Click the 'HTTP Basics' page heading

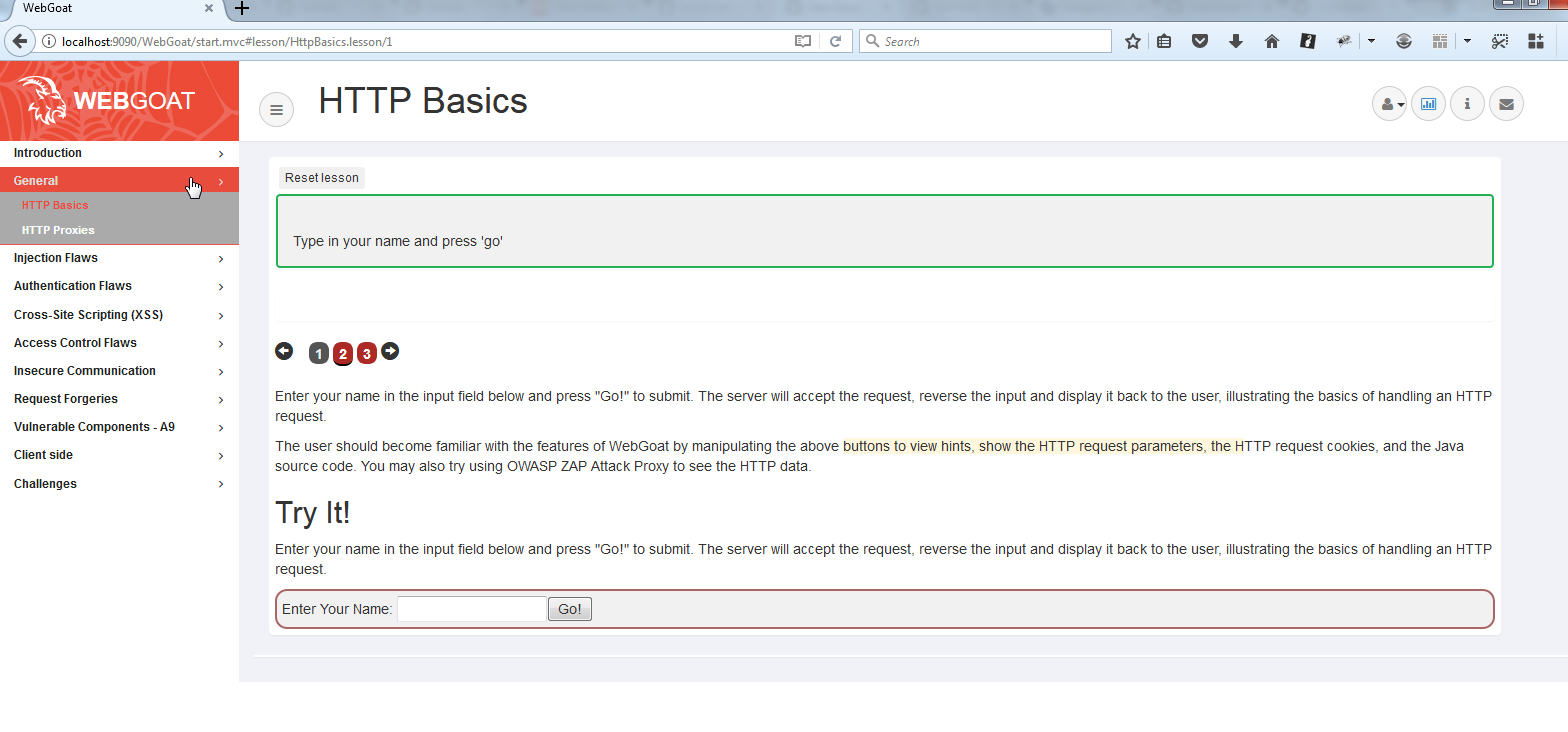click(x=423, y=101)
